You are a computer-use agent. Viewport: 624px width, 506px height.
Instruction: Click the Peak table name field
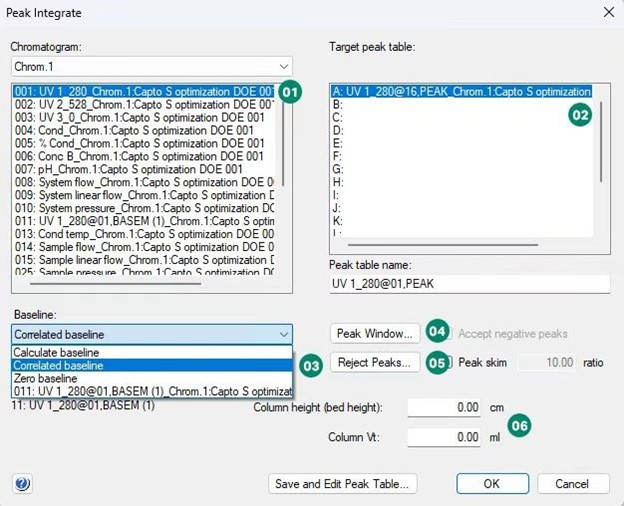point(468,285)
